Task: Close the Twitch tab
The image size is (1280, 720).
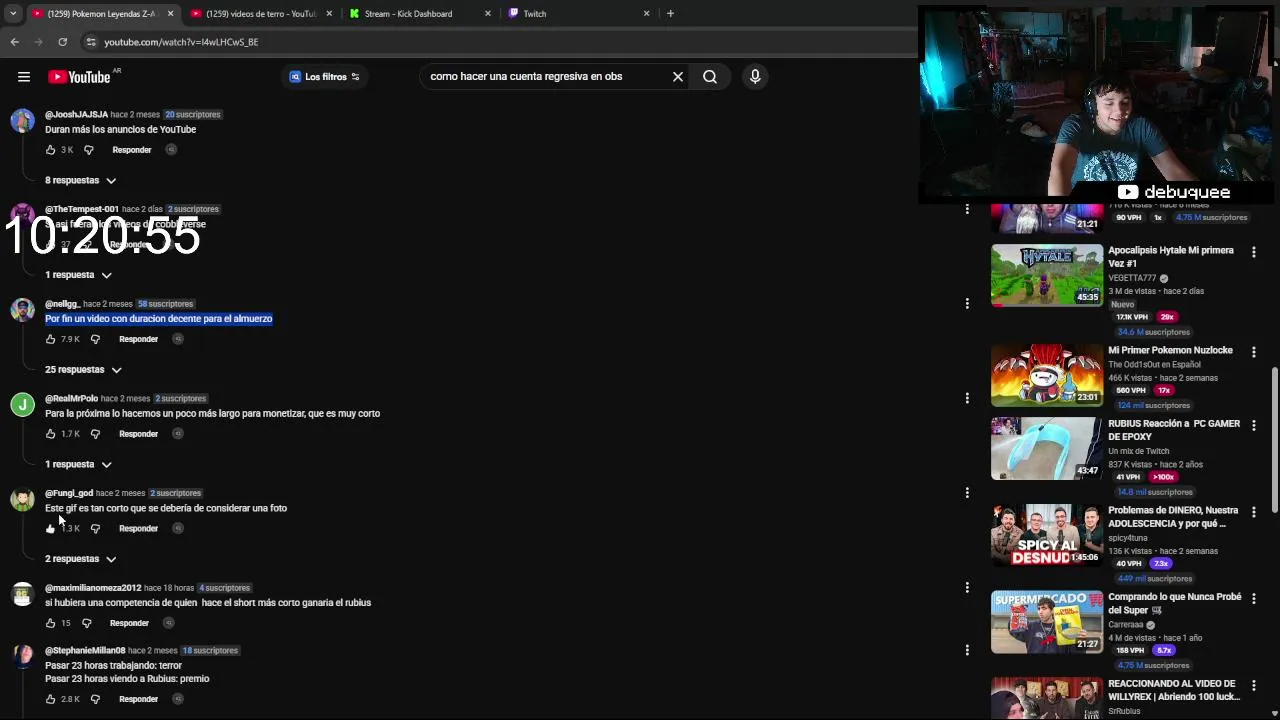Action: coord(646,14)
